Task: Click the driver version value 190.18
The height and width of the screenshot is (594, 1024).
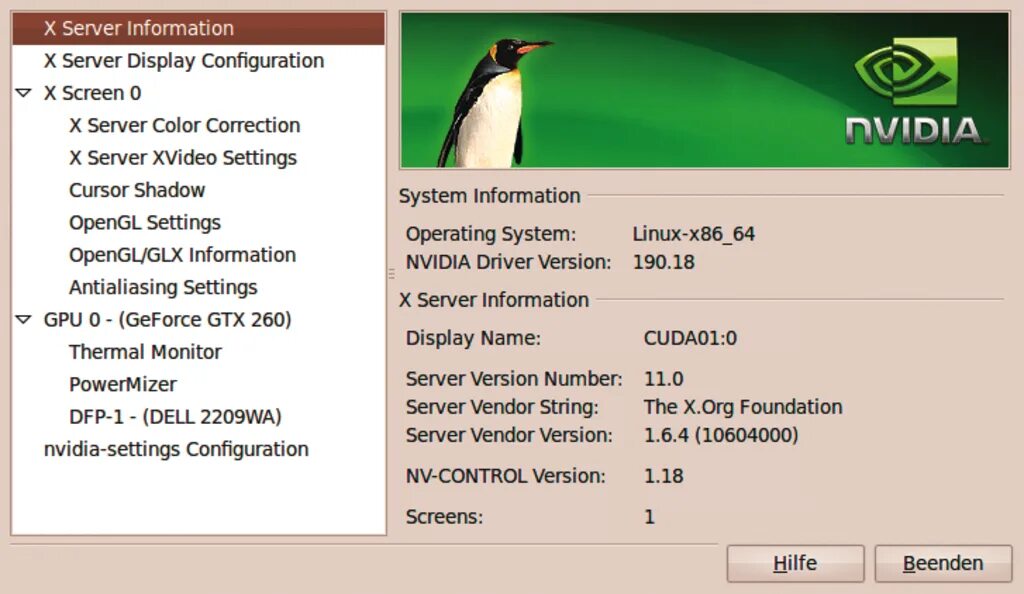Action: click(664, 262)
